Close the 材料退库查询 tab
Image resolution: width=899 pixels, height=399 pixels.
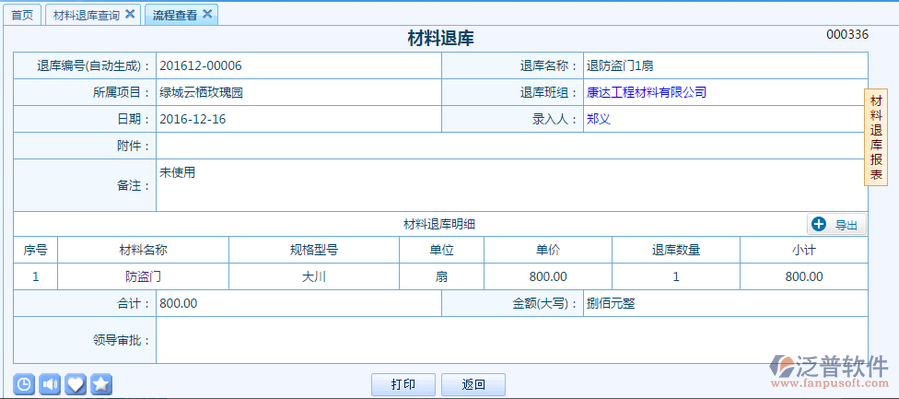tap(130, 14)
